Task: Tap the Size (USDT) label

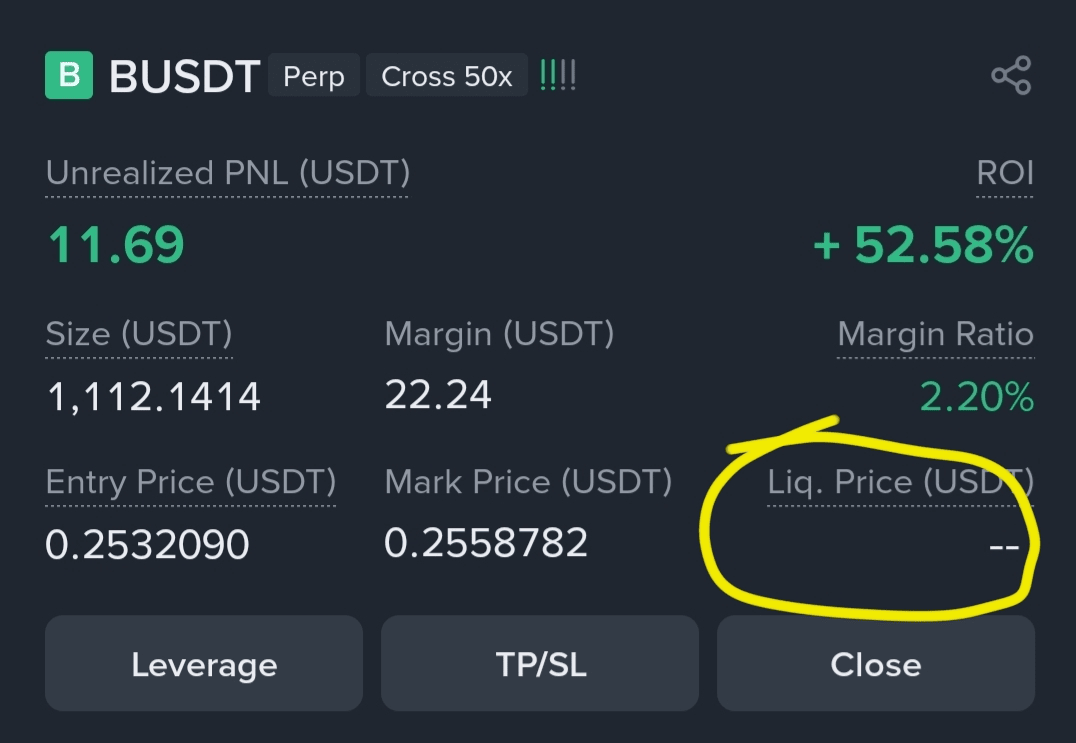Action: (x=139, y=334)
